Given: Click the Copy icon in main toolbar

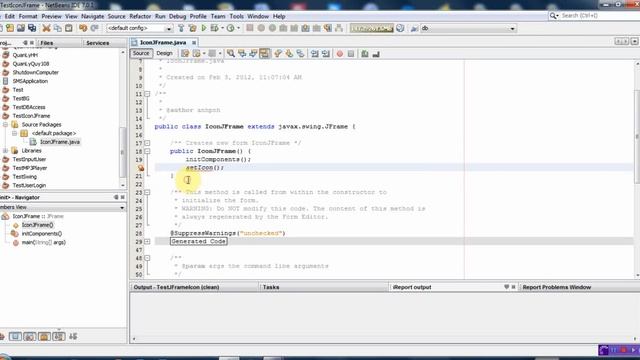Looking at the screenshot, I should [x=58, y=28].
